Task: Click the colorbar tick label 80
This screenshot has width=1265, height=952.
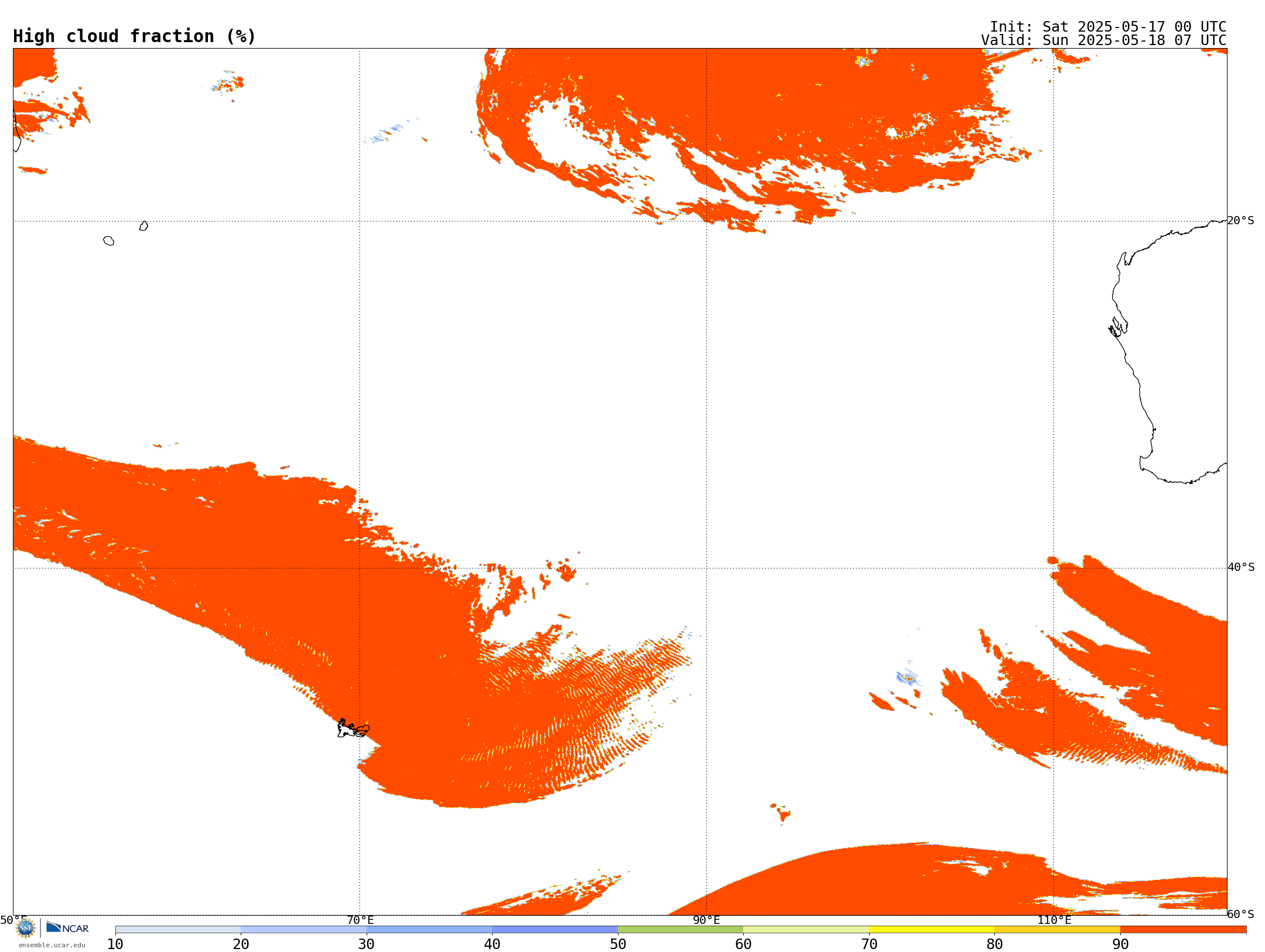Action: (x=994, y=944)
